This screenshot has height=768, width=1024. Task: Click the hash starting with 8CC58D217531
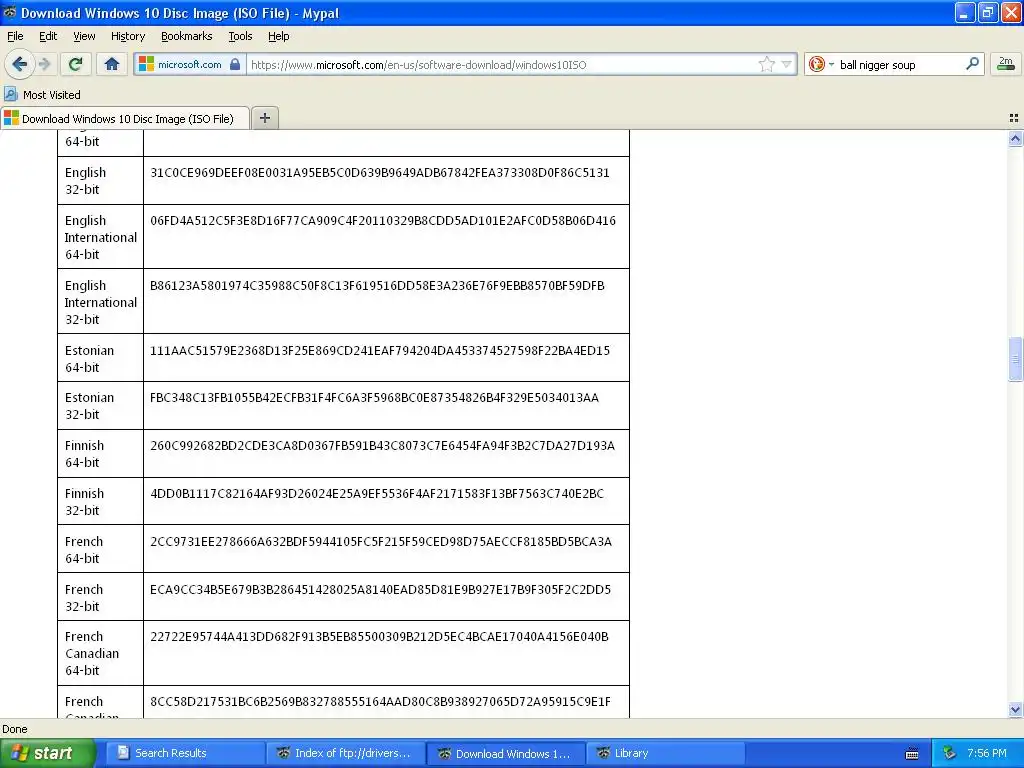380,701
